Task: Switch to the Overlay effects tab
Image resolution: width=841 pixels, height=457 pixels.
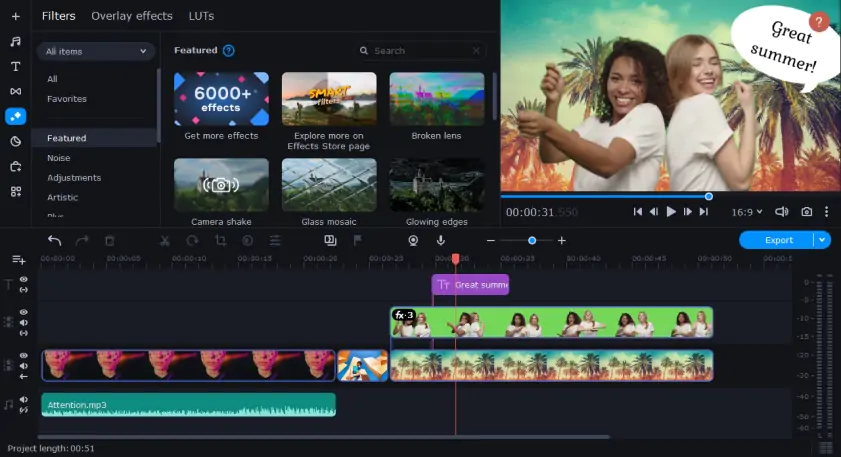Action: pyautogui.click(x=131, y=16)
